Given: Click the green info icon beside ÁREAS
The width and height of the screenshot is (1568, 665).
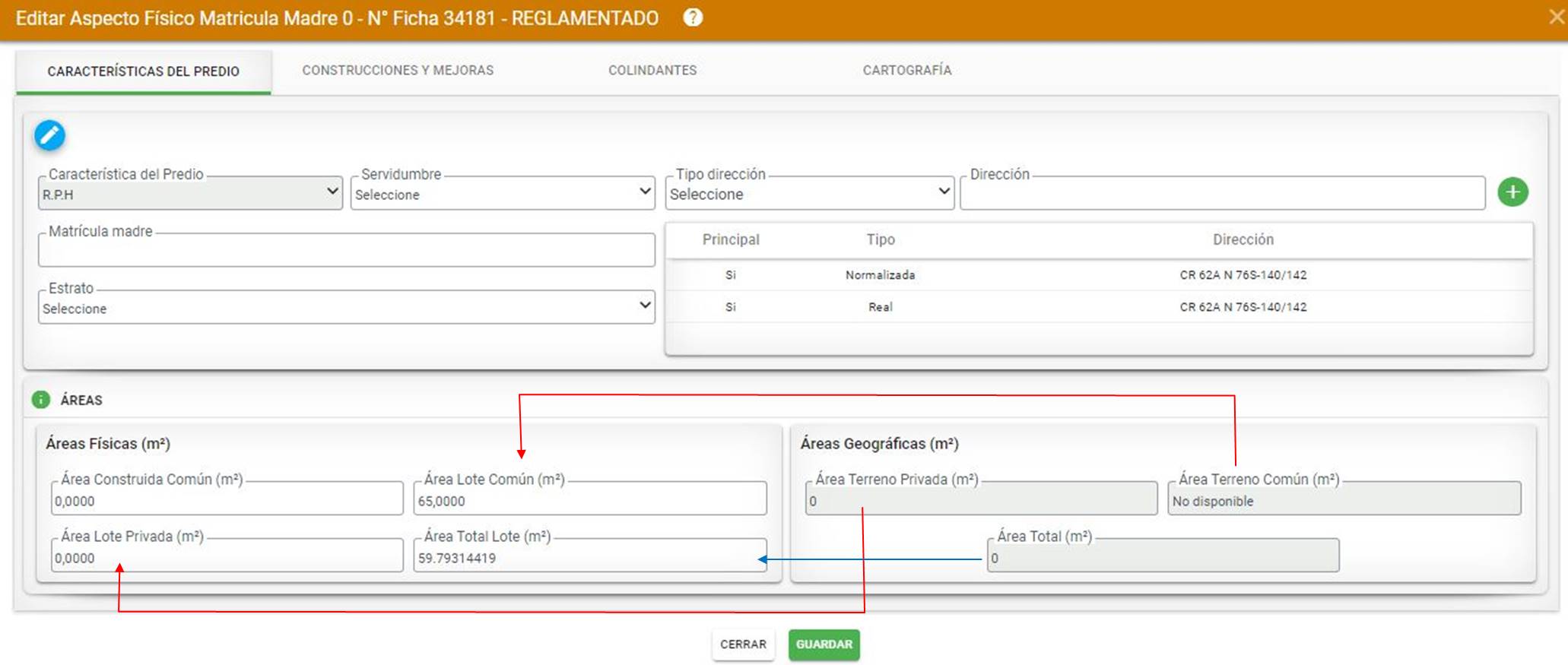Looking at the screenshot, I should tap(41, 400).
